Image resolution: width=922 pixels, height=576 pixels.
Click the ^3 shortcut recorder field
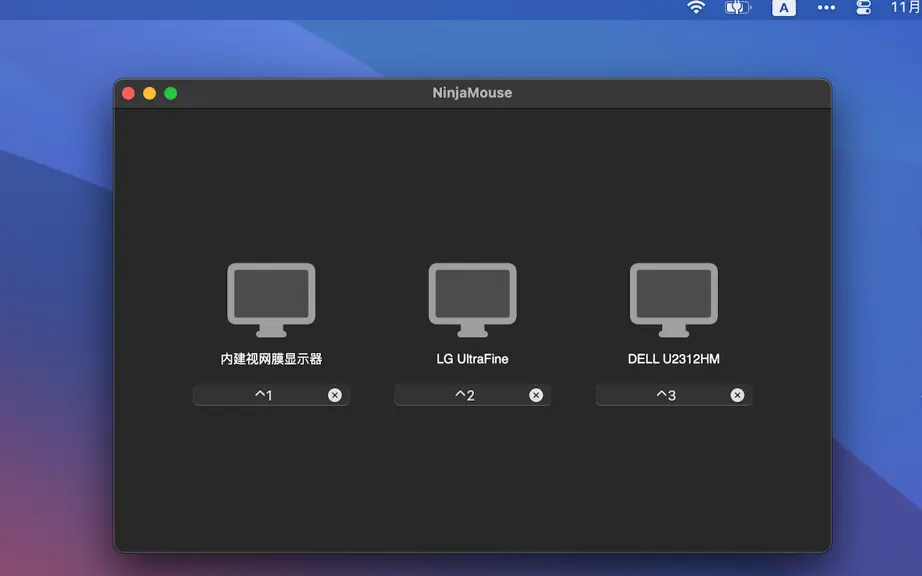[674, 395]
